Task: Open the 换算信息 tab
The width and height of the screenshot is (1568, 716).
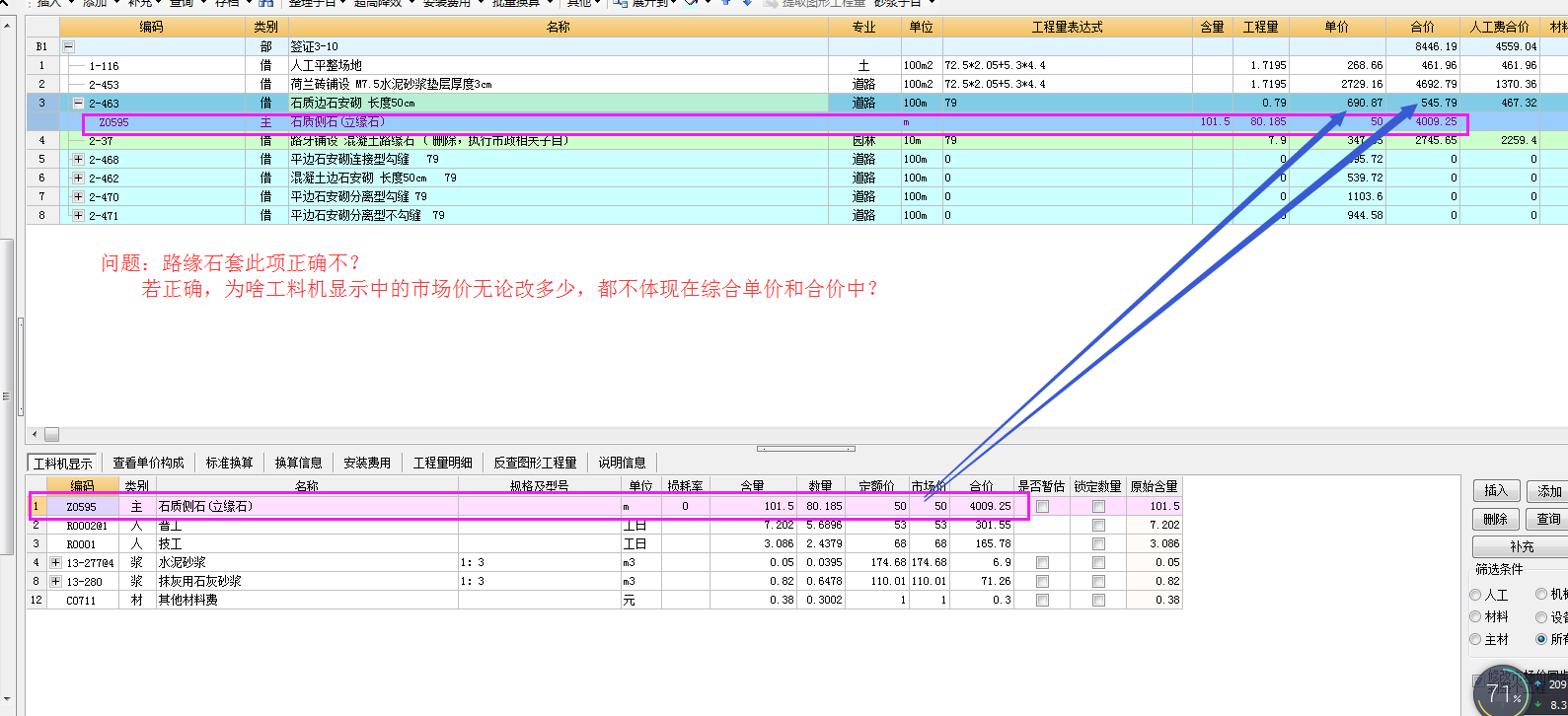Action: pos(298,463)
